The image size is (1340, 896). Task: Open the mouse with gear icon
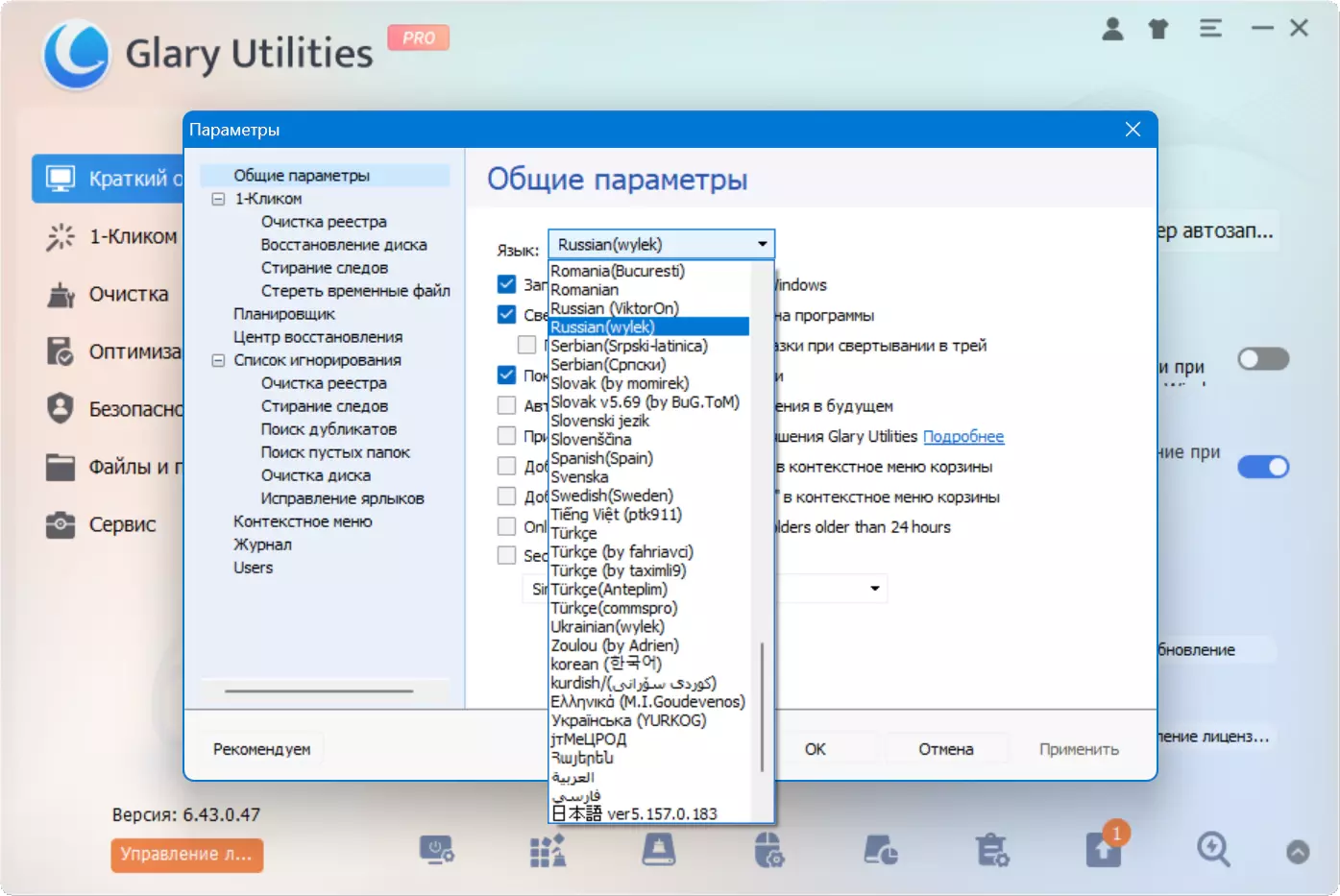tap(769, 850)
